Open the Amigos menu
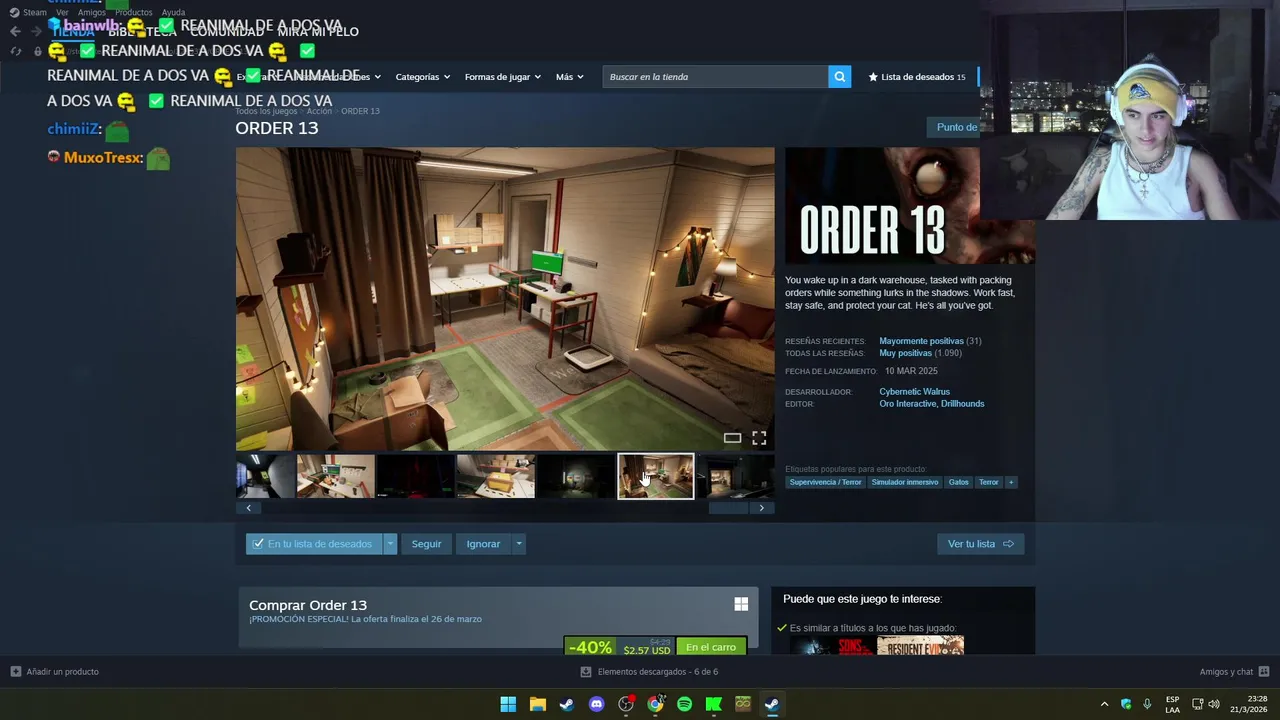The height and width of the screenshot is (720, 1280). pyautogui.click(x=92, y=12)
